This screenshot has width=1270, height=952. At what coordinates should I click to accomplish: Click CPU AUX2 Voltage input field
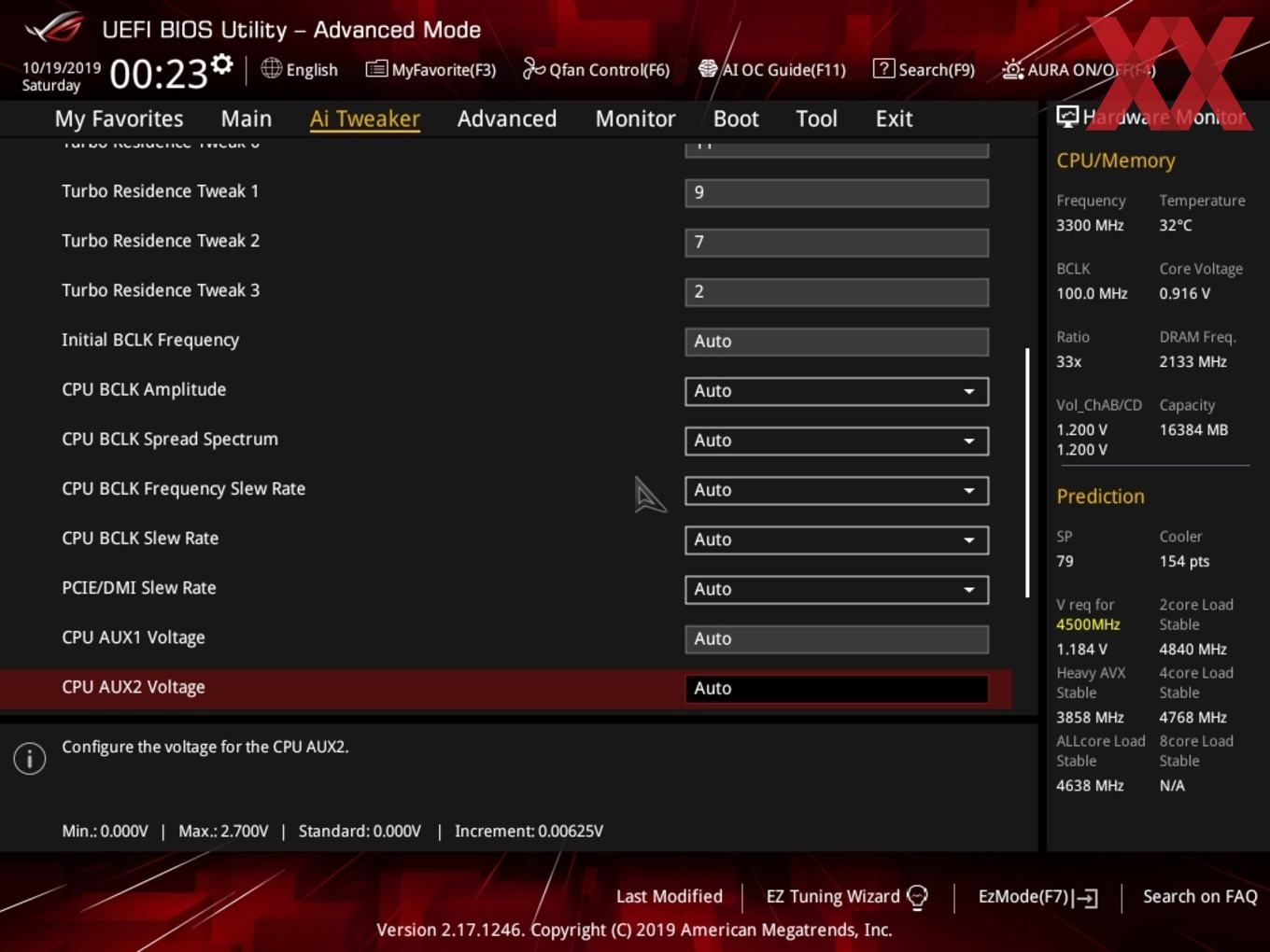(837, 689)
